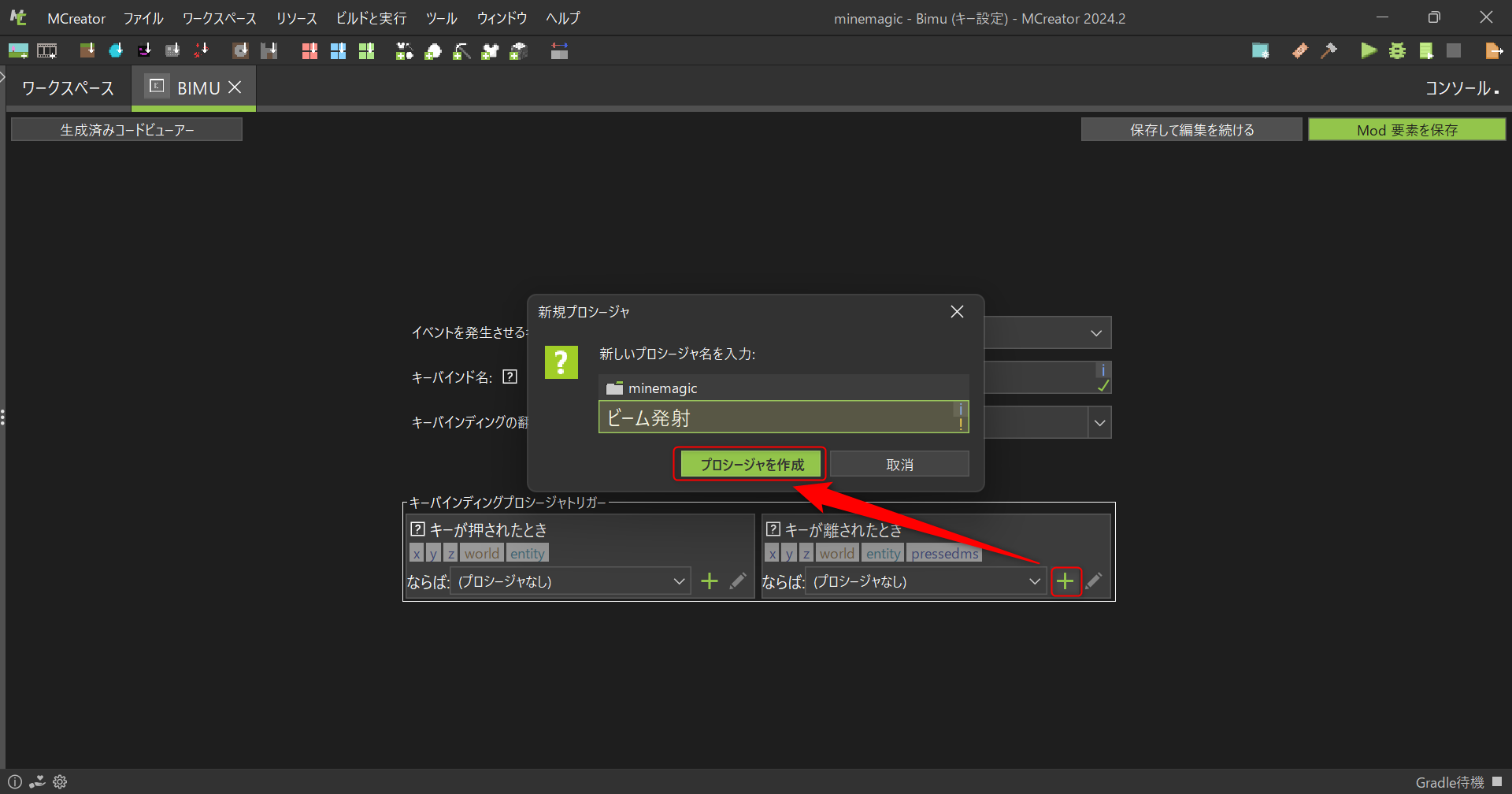Start debug with the green bug icon
The width and height of the screenshot is (1512, 794).
pos(1397,51)
